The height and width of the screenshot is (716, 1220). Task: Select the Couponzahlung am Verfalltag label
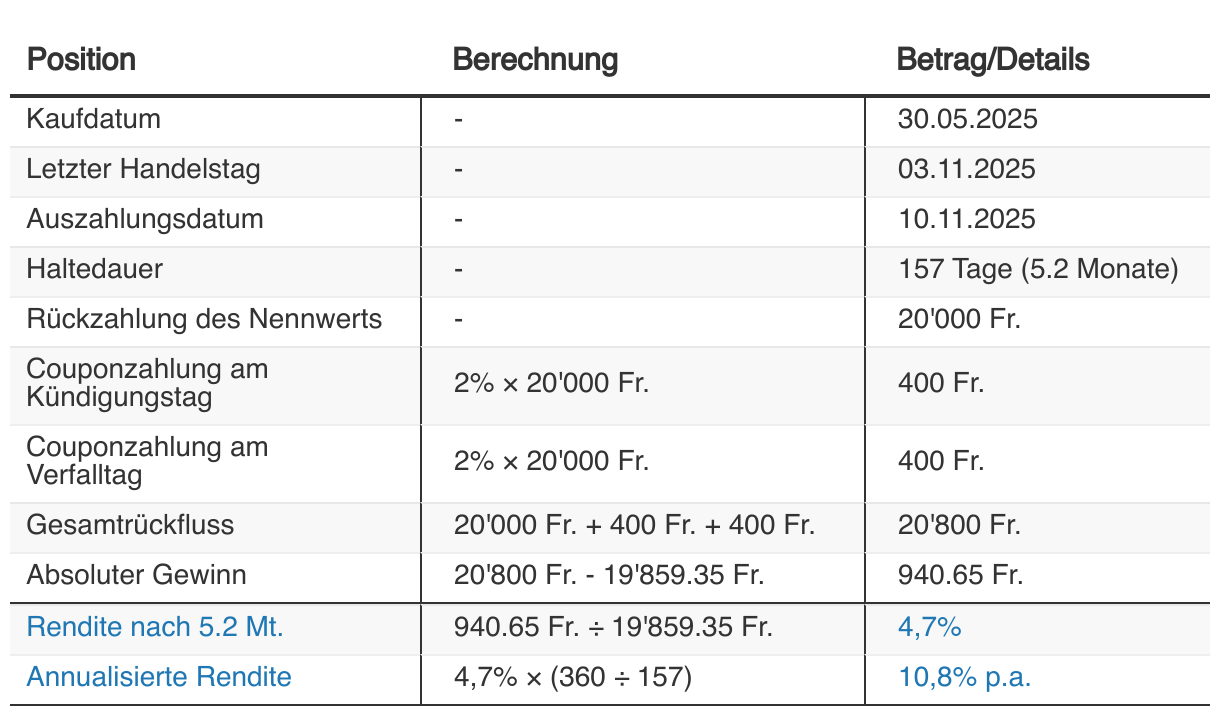147,461
